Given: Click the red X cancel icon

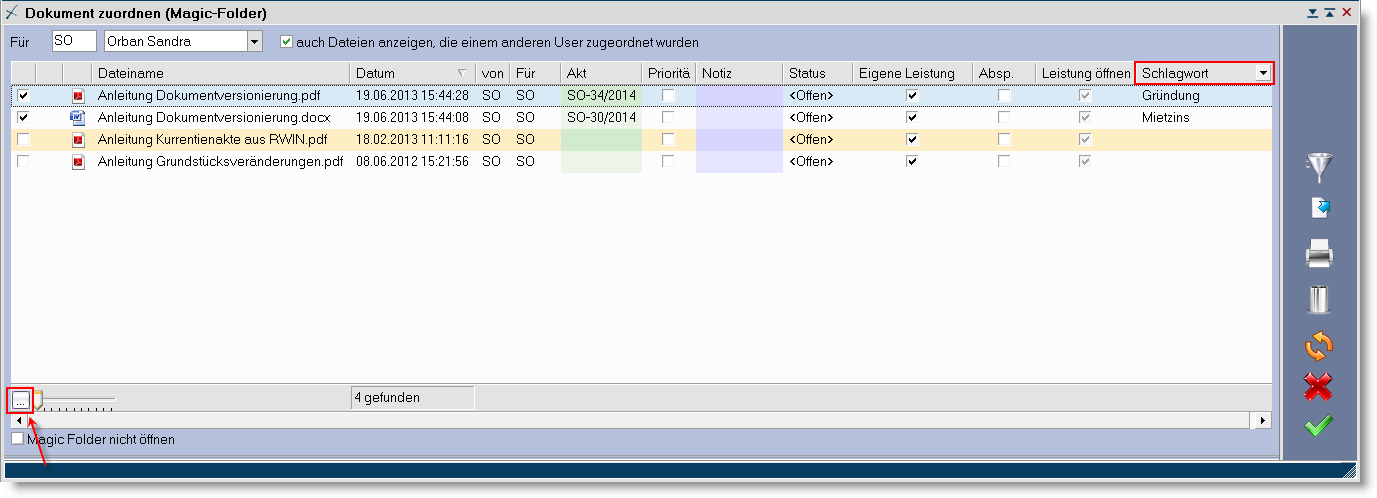Looking at the screenshot, I should (1320, 386).
